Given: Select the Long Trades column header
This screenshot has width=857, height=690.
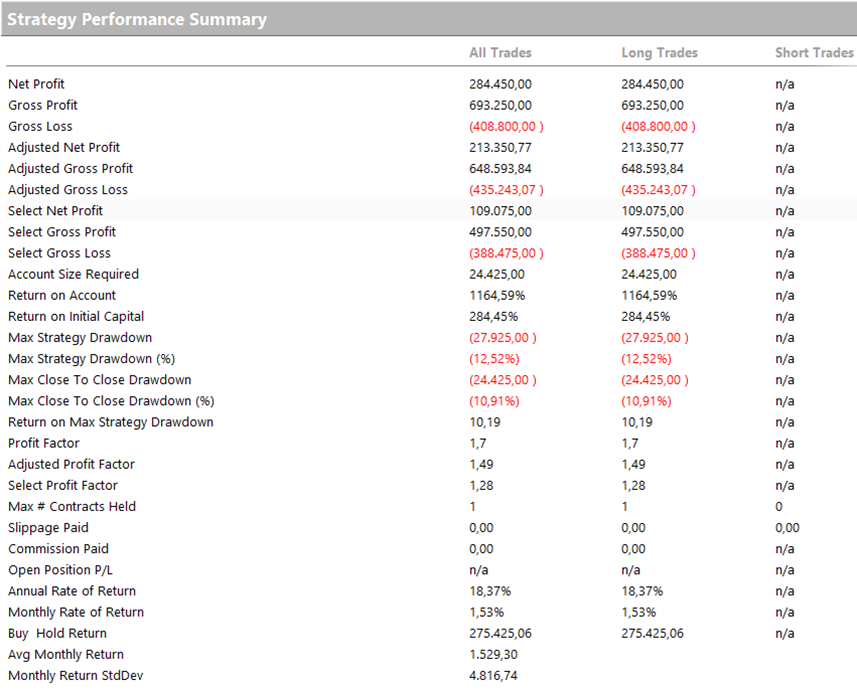Looking at the screenshot, I should (x=659, y=52).
